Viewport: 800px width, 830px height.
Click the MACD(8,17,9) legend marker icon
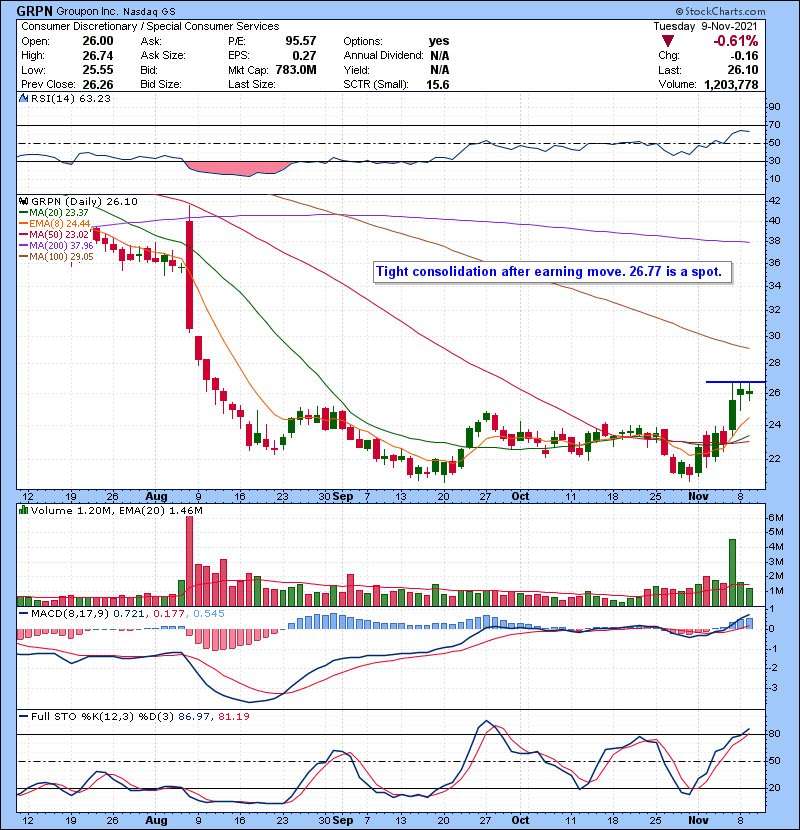coord(21,612)
